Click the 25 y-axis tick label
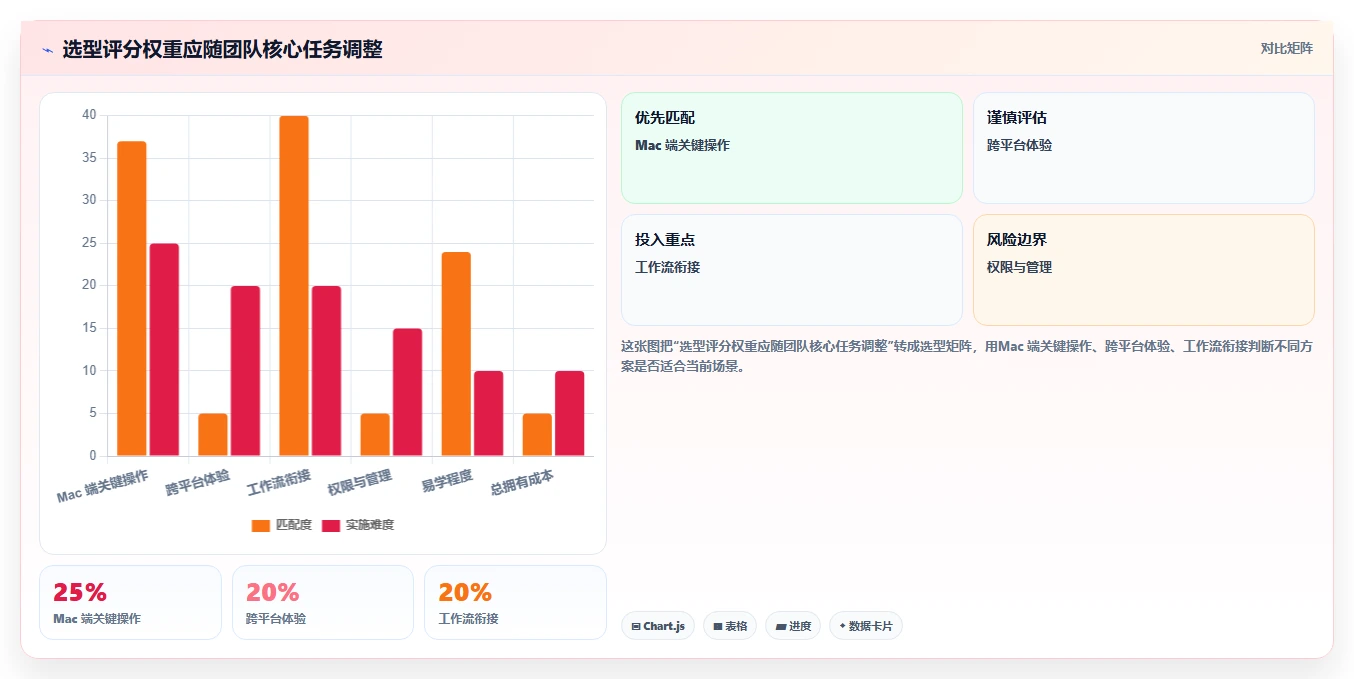 click(89, 243)
